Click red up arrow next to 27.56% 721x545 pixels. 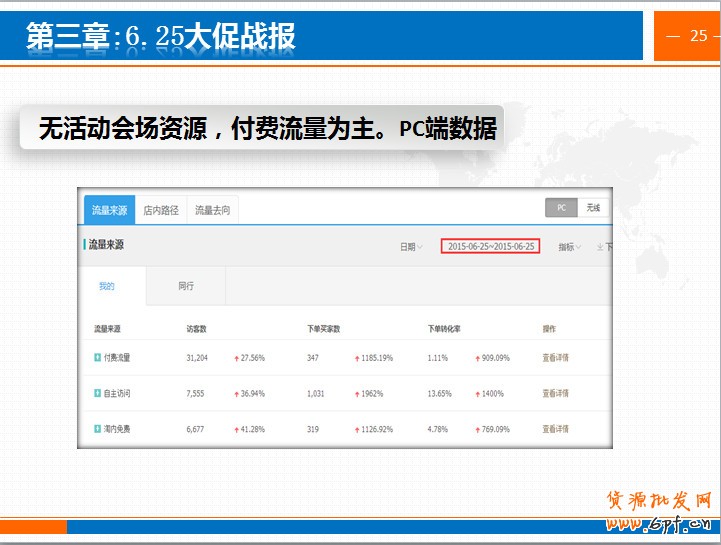click(x=236, y=357)
